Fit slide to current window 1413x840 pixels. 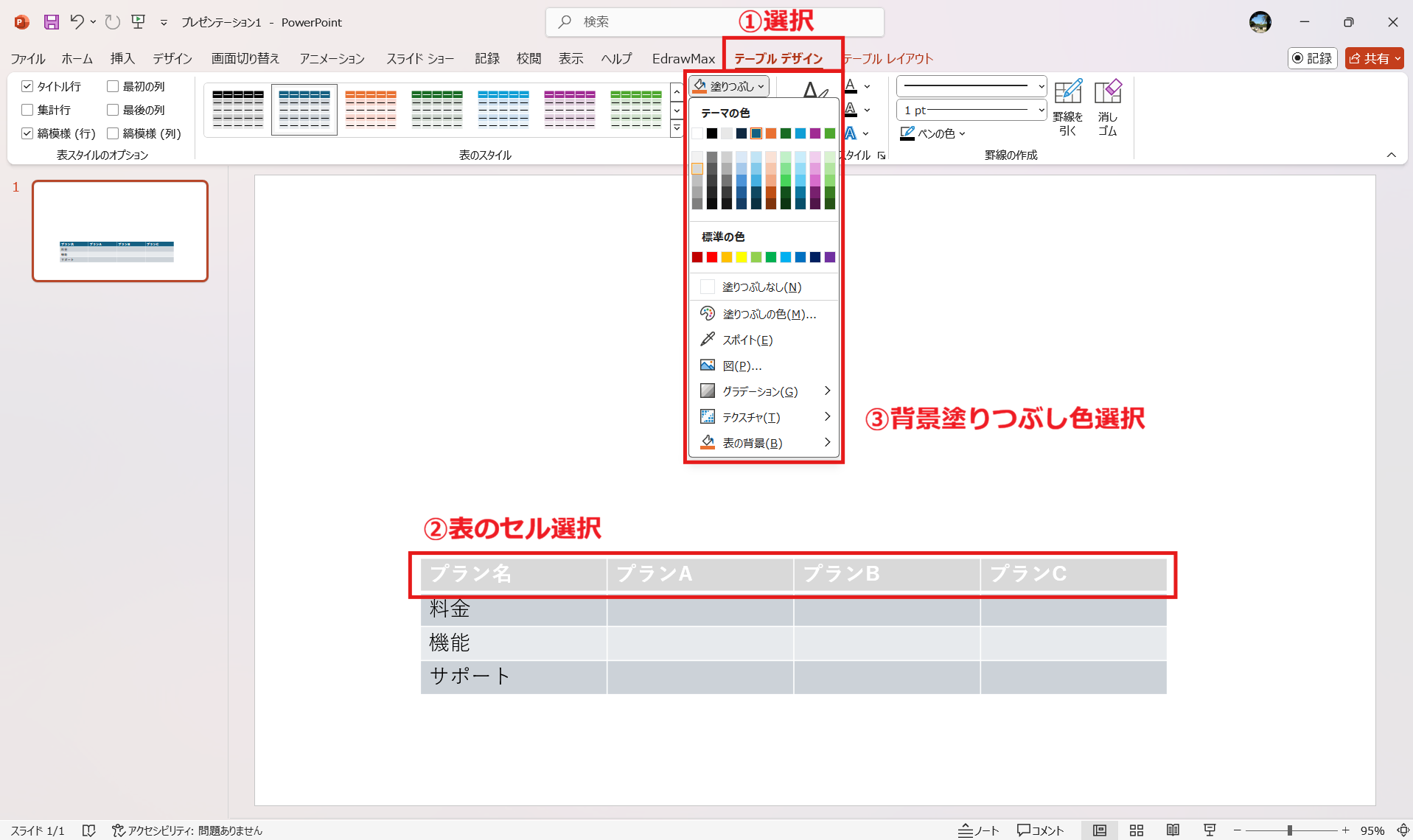pos(1403,830)
